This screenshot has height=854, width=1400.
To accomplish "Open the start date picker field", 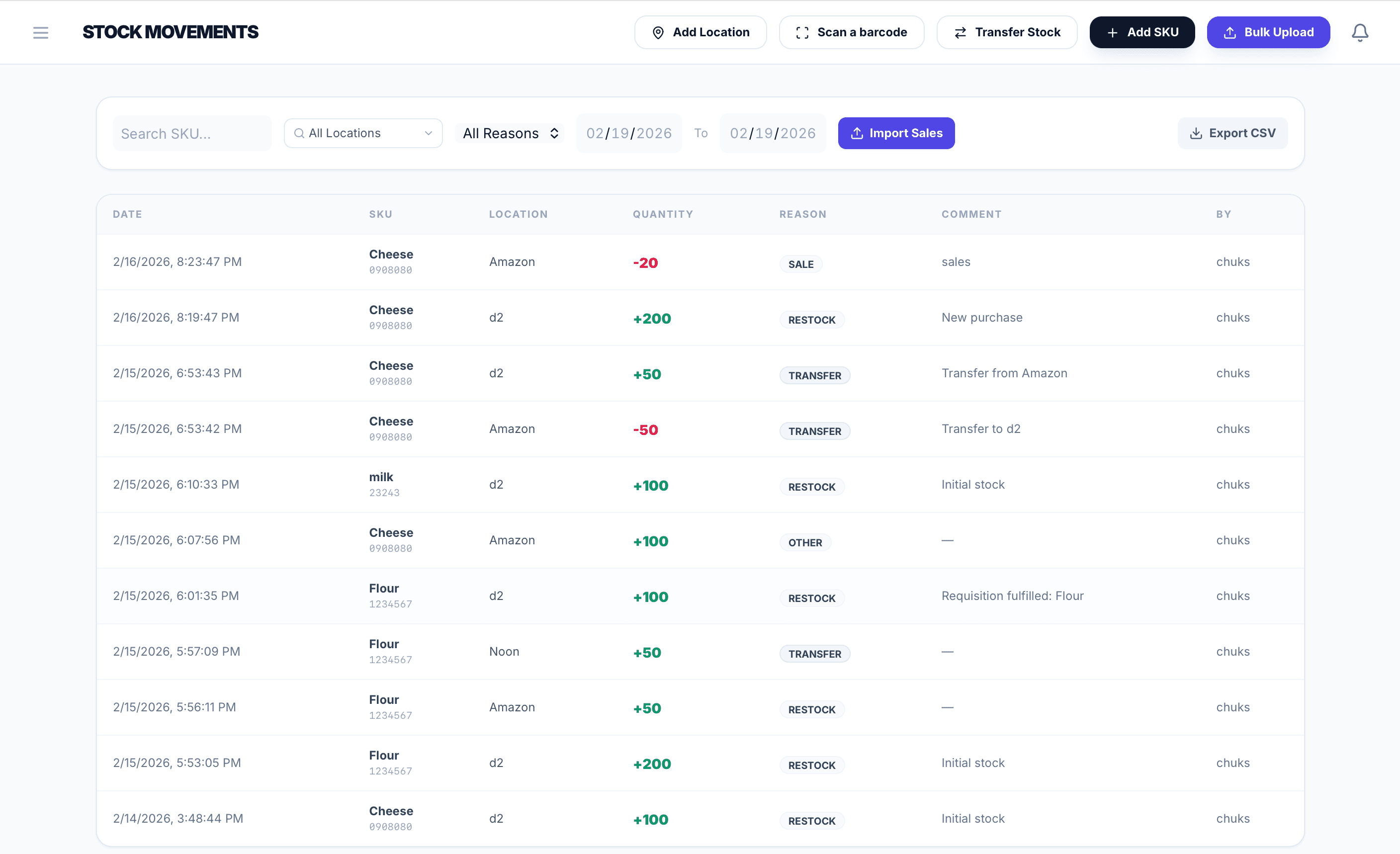I will pyautogui.click(x=628, y=133).
